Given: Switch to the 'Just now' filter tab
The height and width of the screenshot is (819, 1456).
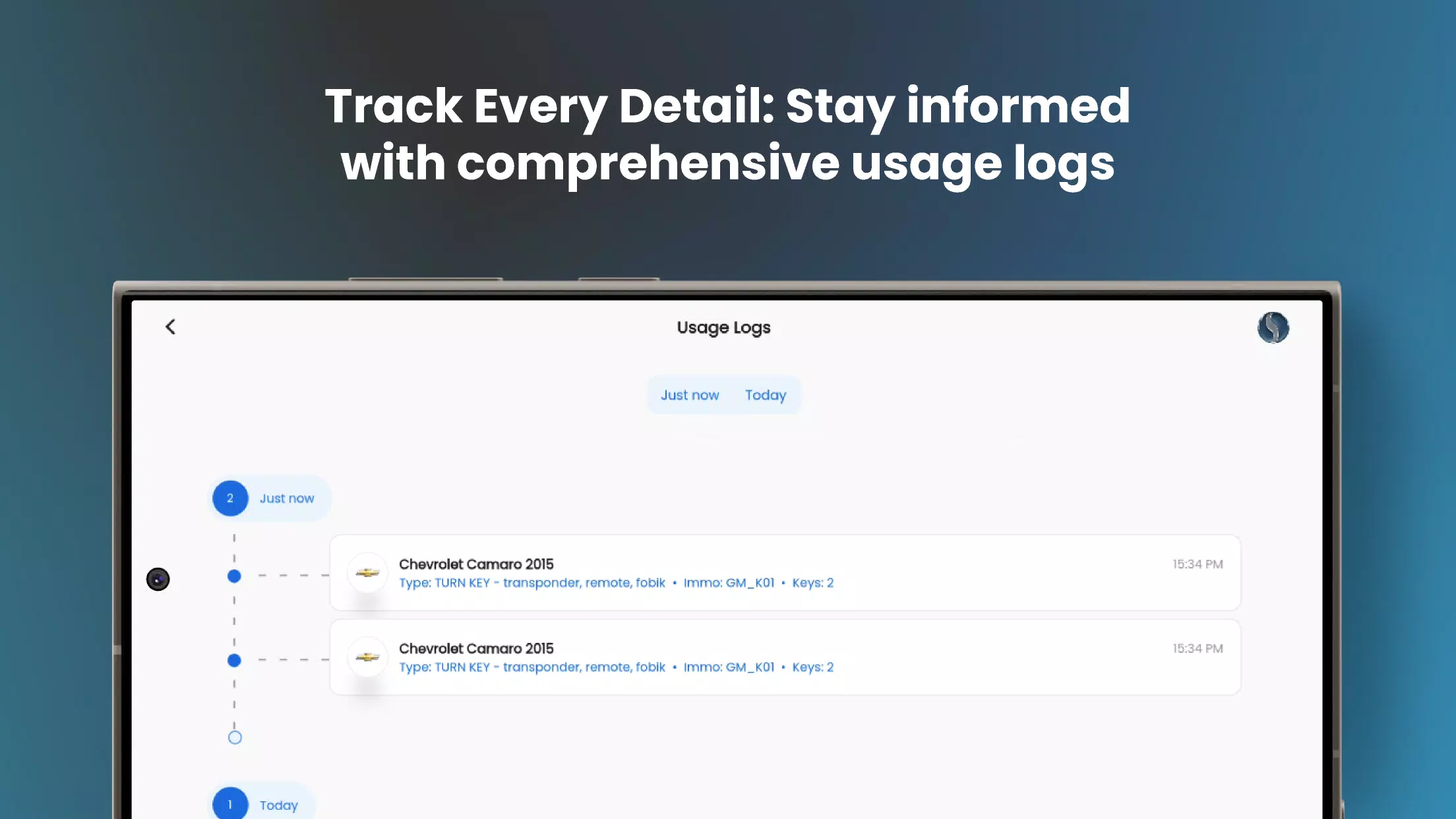Looking at the screenshot, I should coord(690,395).
